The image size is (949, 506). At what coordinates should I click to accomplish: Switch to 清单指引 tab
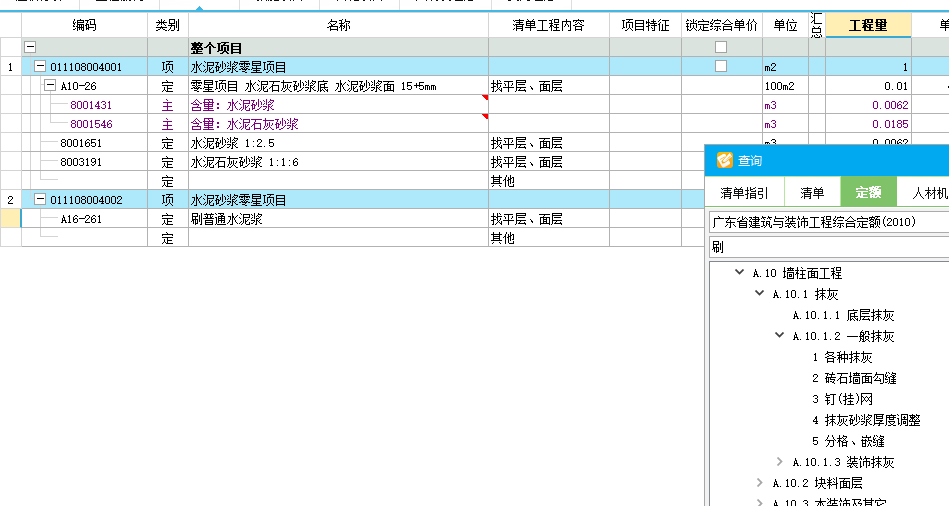[x=744, y=193]
